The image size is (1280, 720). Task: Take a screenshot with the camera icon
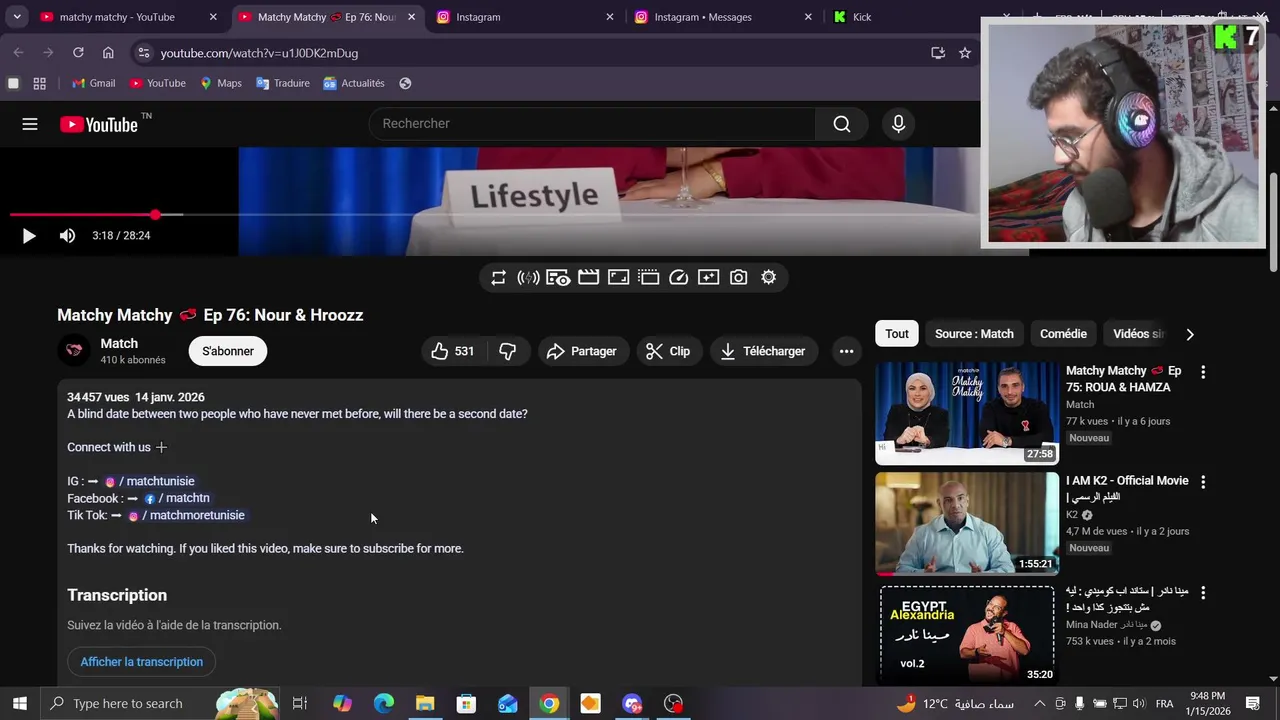(x=738, y=278)
